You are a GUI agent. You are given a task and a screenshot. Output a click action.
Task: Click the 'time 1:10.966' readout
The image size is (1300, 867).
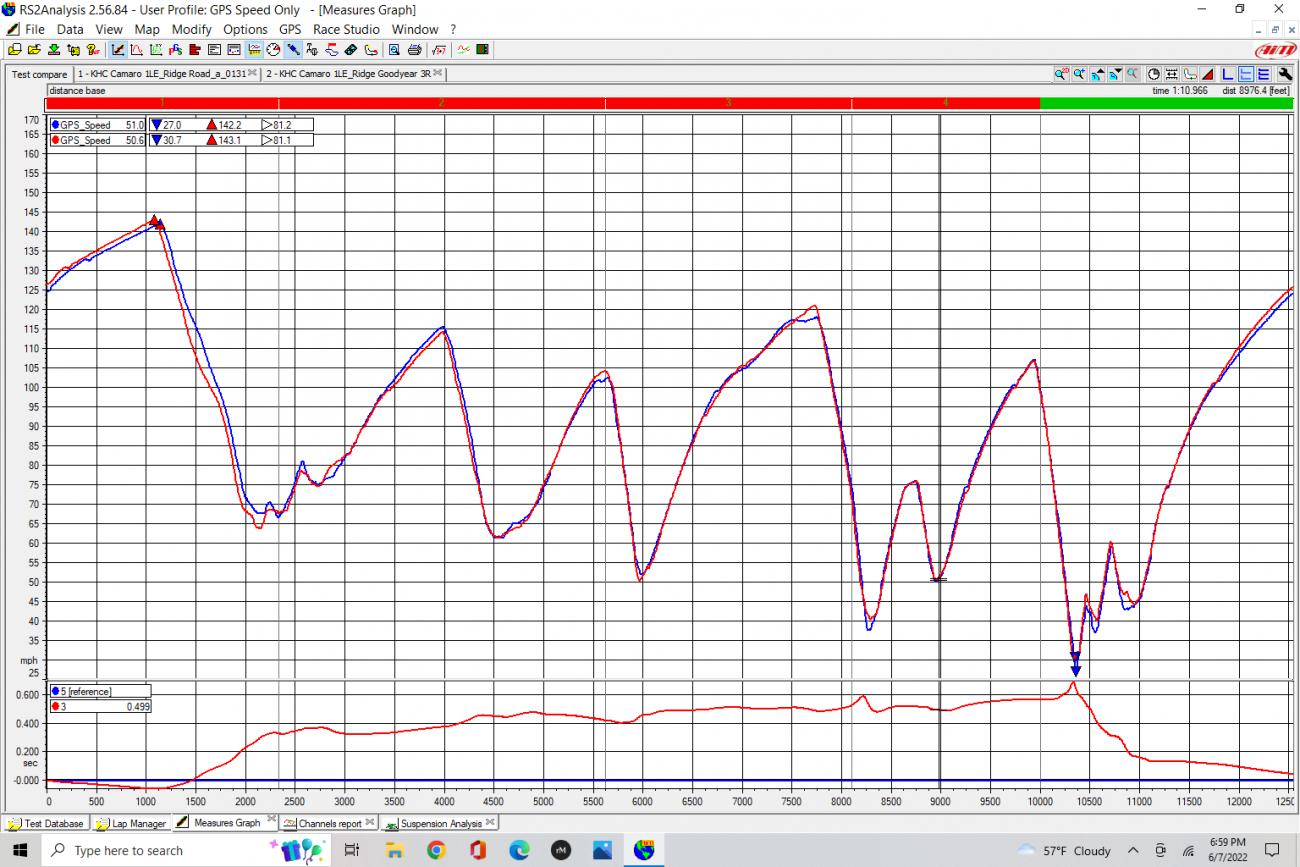(1179, 90)
